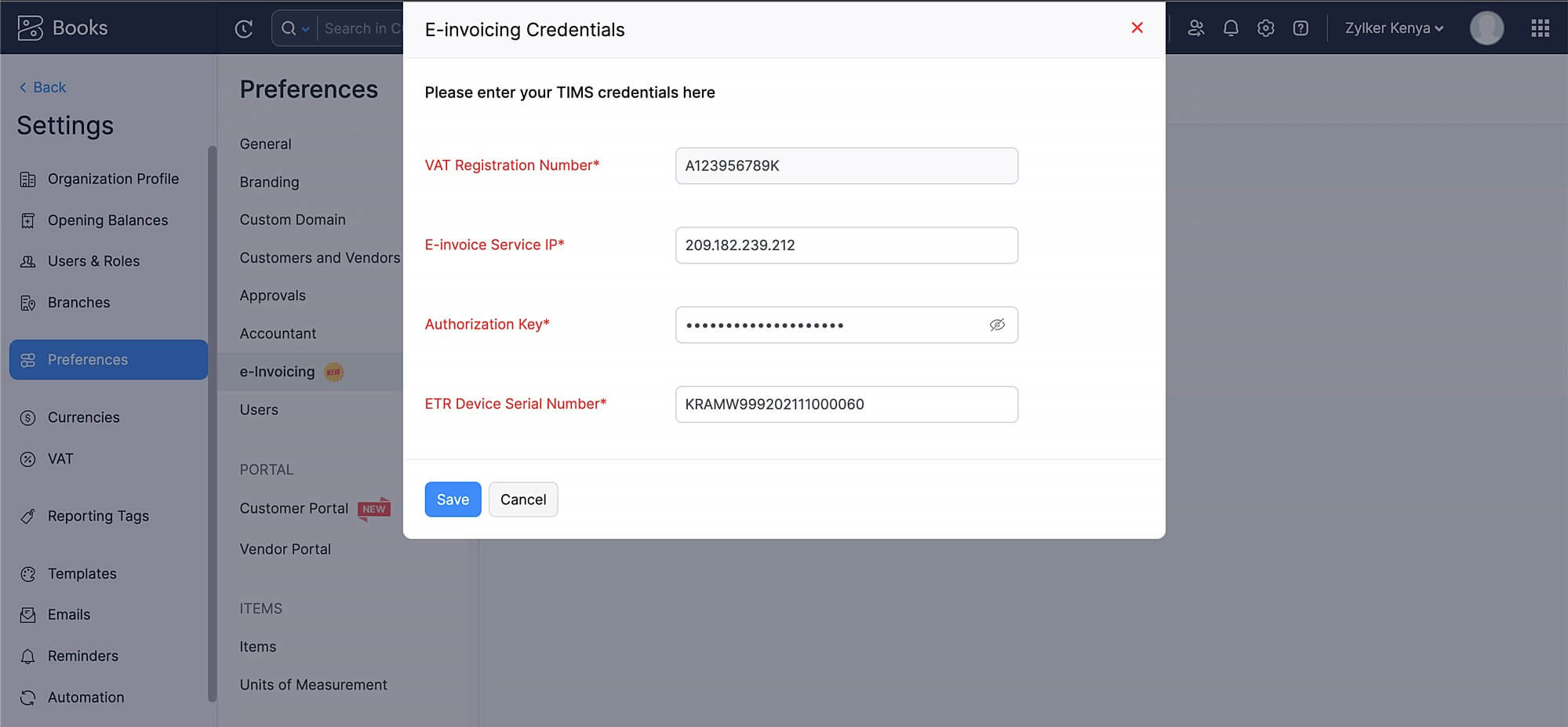Click the notifications bell icon
This screenshot has height=727, width=1568.
1231,28
